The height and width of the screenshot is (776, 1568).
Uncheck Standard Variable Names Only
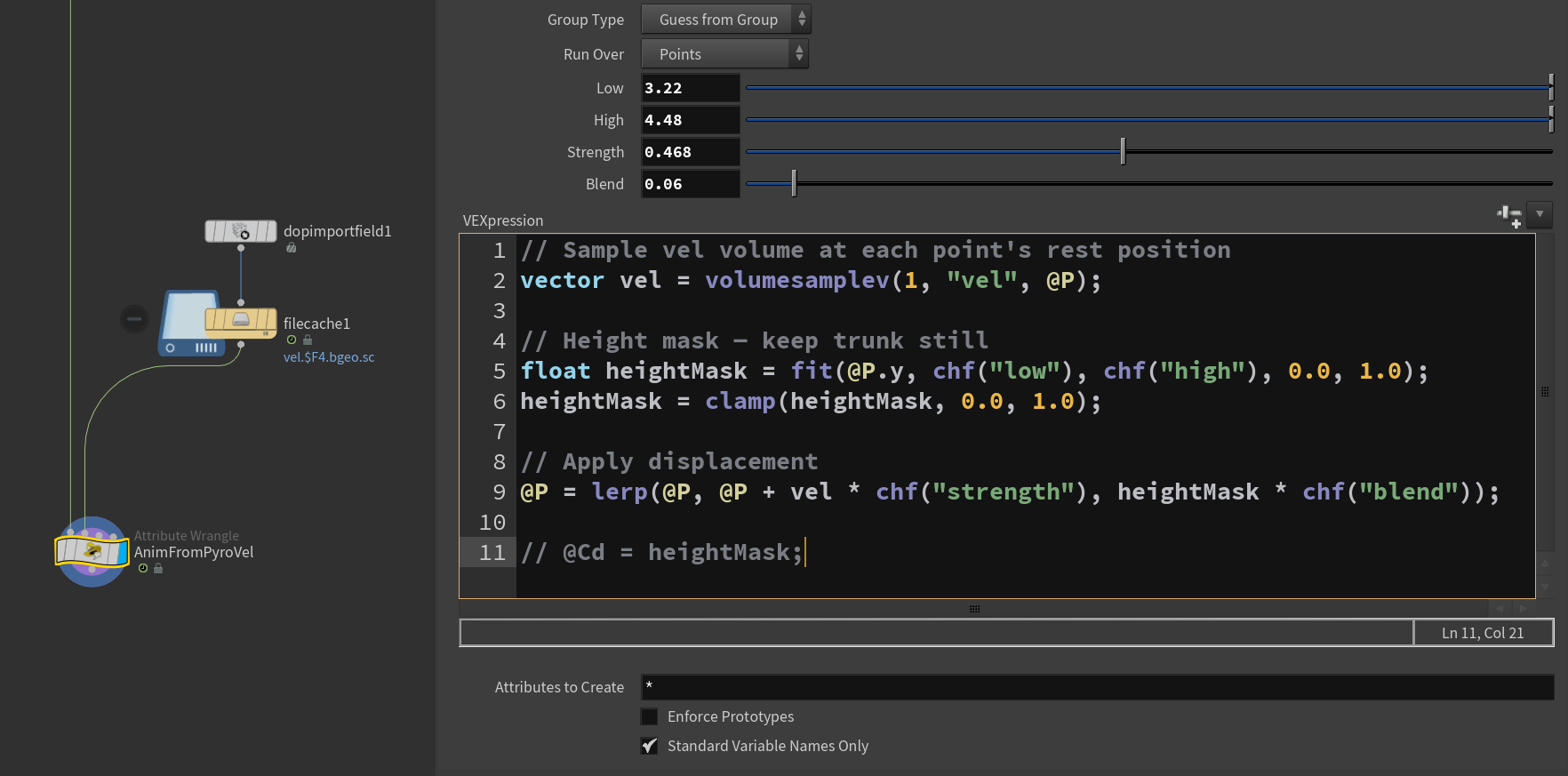click(650, 746)
